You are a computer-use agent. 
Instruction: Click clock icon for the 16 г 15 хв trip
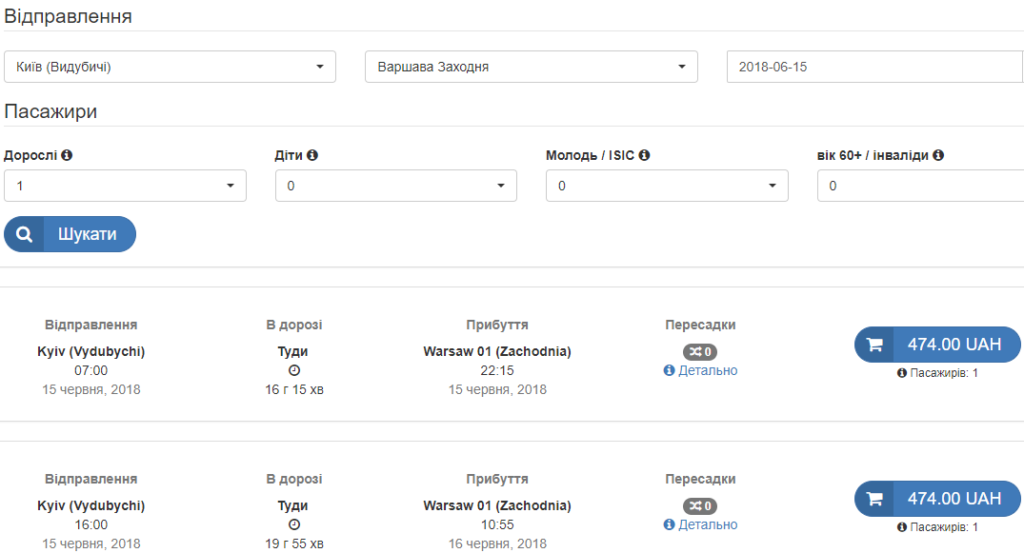point(295,370)
